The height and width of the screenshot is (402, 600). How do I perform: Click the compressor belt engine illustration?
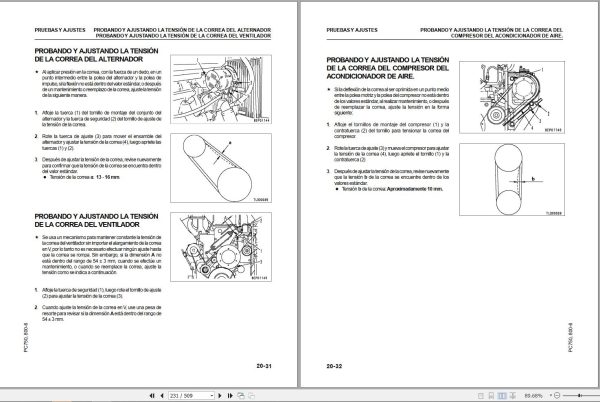512,97
